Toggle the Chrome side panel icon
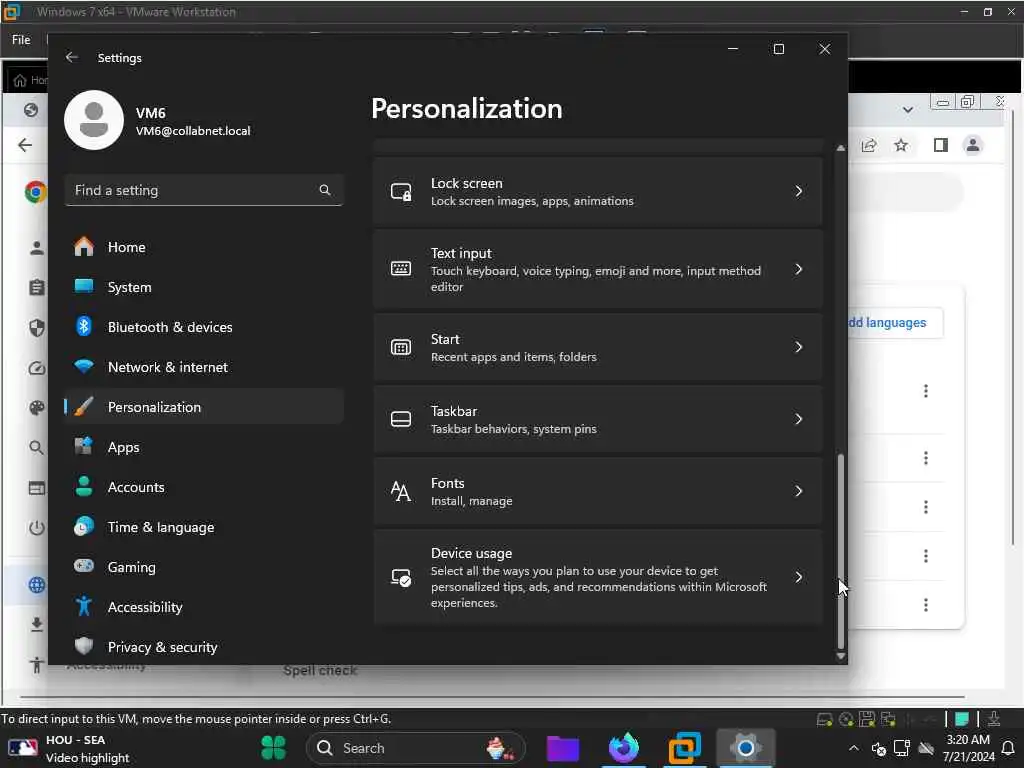This screenshot has width=1024, height=768. 940,145
